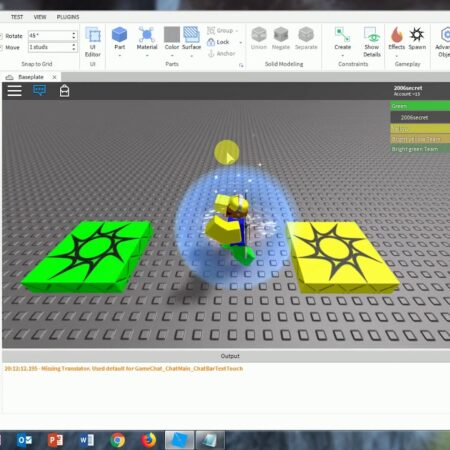Expand the Lock dropdown arrow
Image resolution: width=450 pixels, height=450 pixels.
241,42
